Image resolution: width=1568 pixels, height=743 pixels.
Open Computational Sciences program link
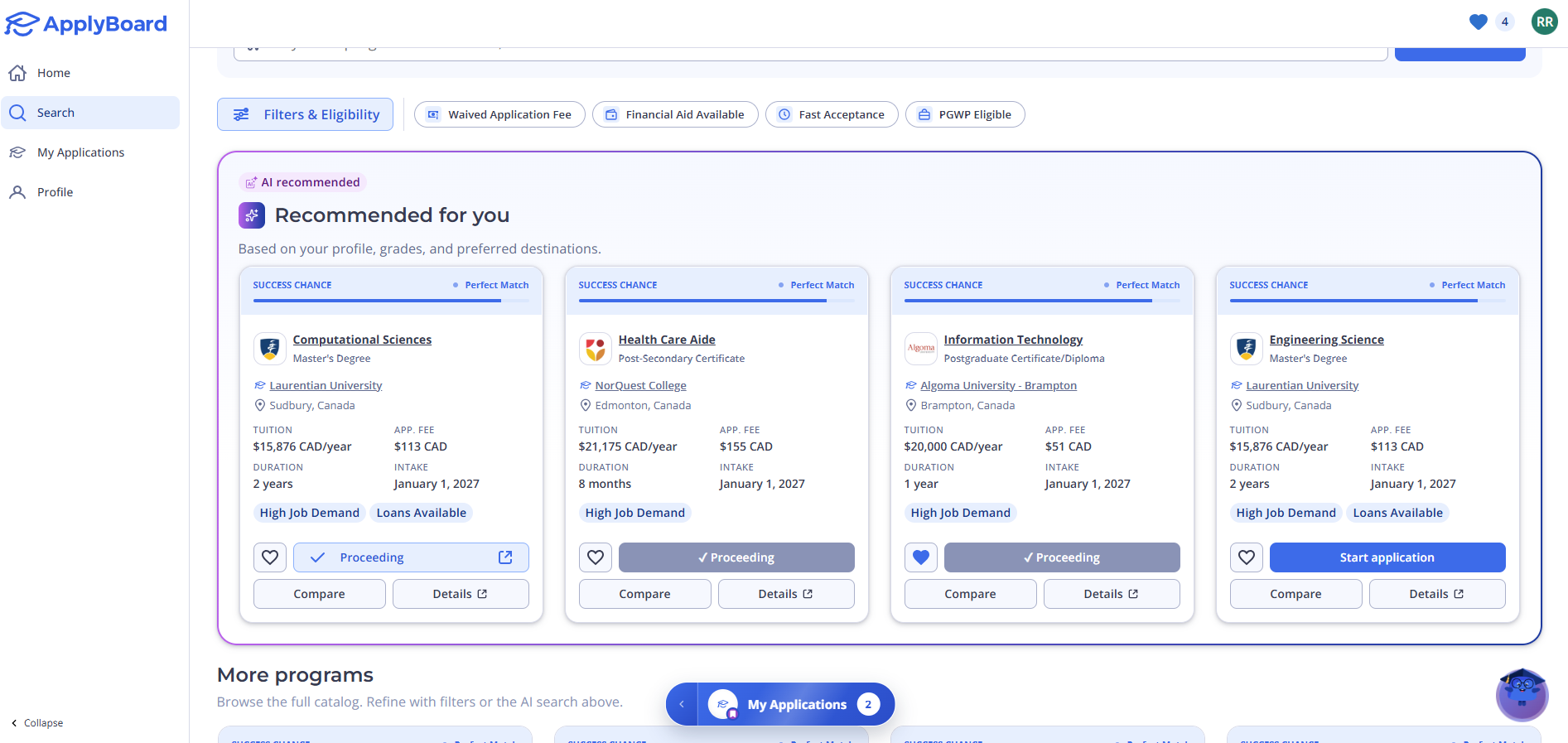pyautogui.click(x=362, y=340)
